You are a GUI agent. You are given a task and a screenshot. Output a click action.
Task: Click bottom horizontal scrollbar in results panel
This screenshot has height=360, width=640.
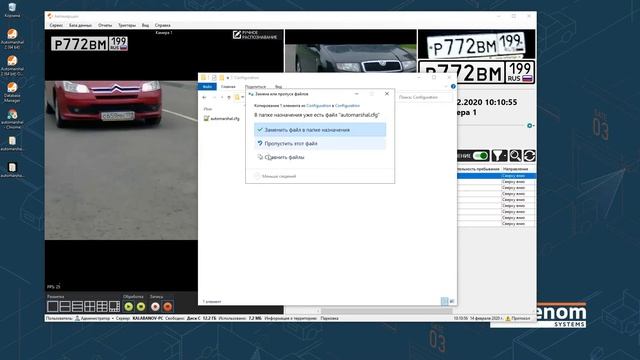[386, 311]
